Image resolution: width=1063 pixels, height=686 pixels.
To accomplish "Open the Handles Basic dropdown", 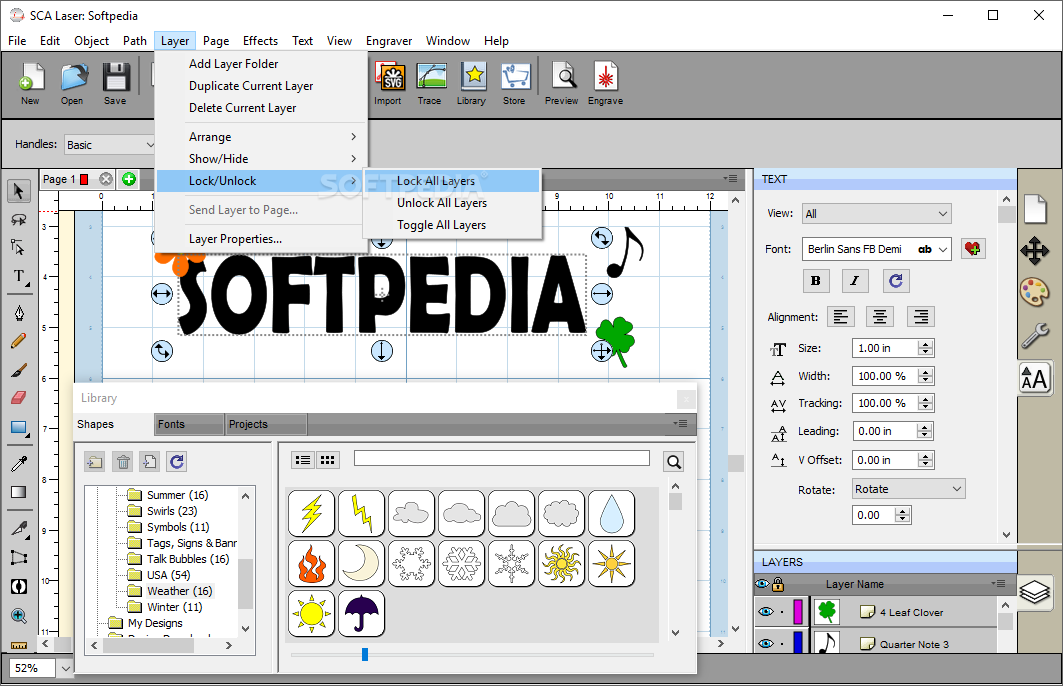I will [x=111, y=145].
